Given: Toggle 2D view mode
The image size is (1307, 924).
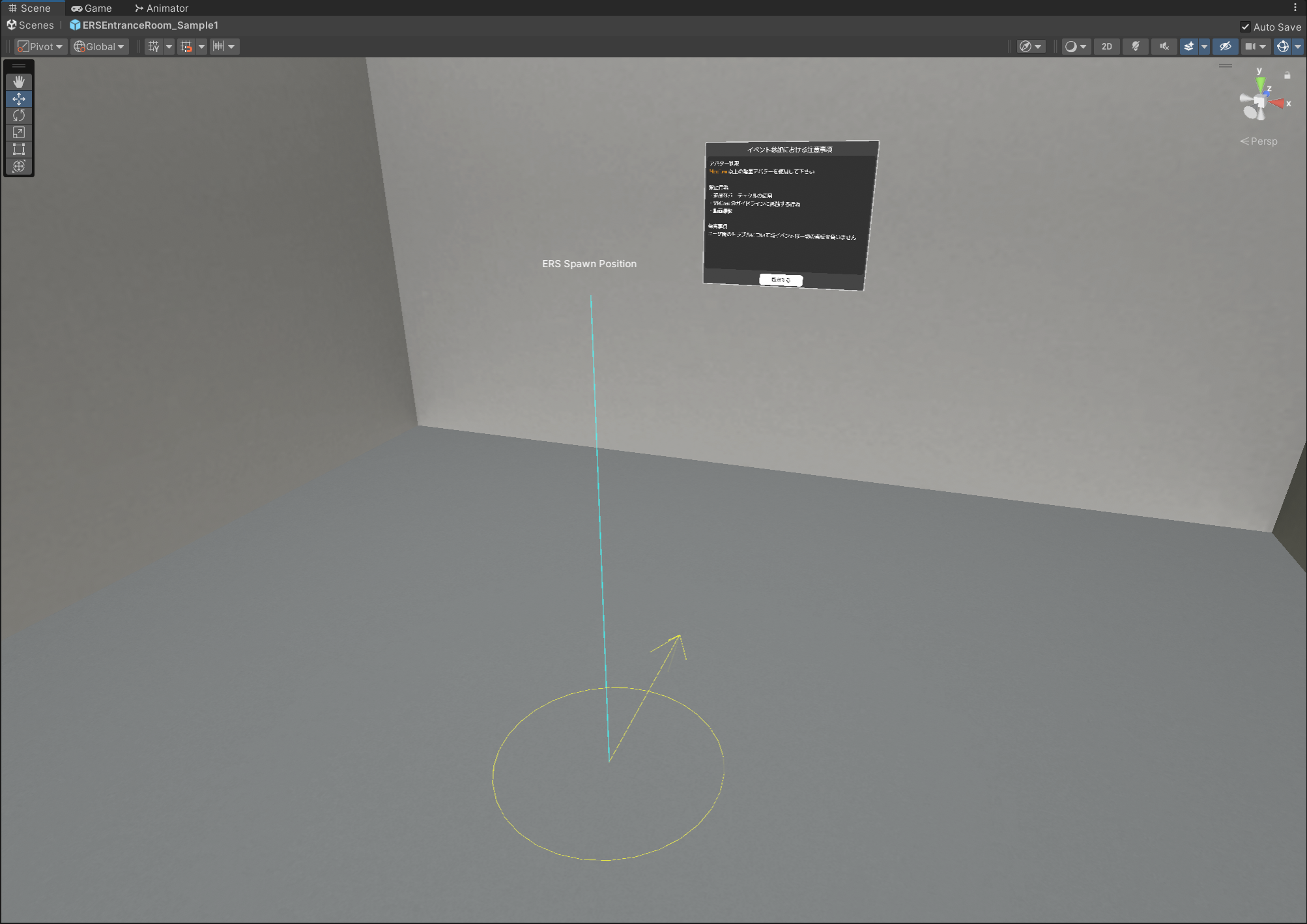Looking at the screenshot, I should tap(1107, 46).
